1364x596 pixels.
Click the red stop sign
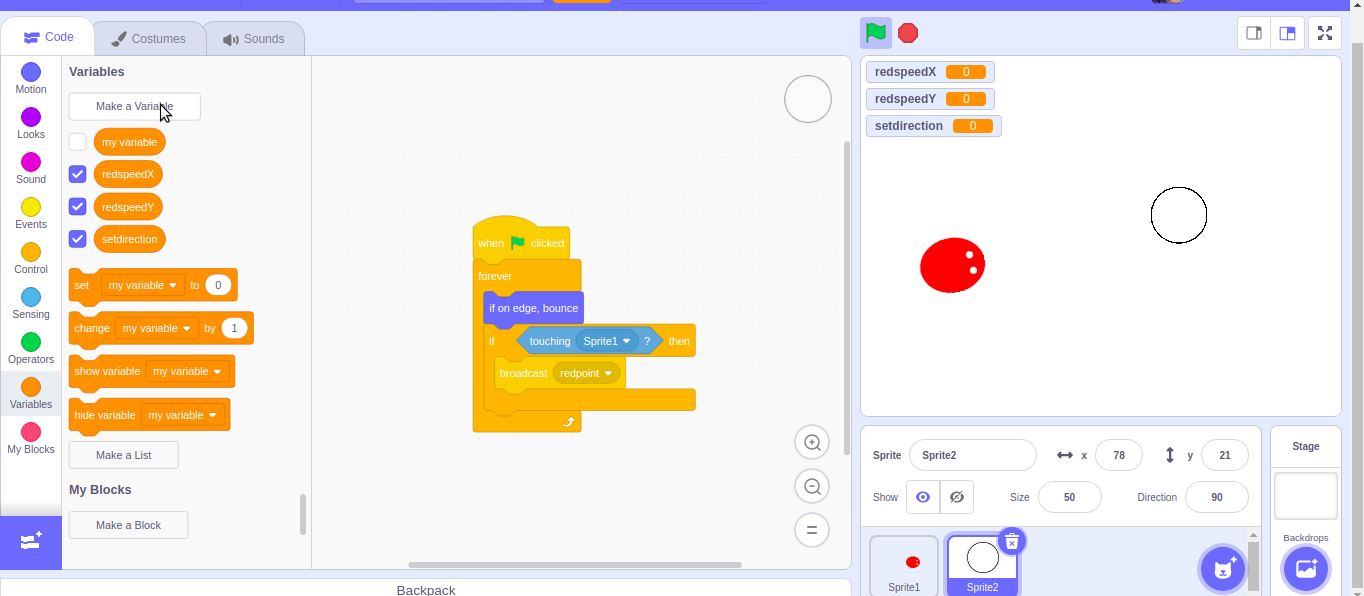coord(908,32)
